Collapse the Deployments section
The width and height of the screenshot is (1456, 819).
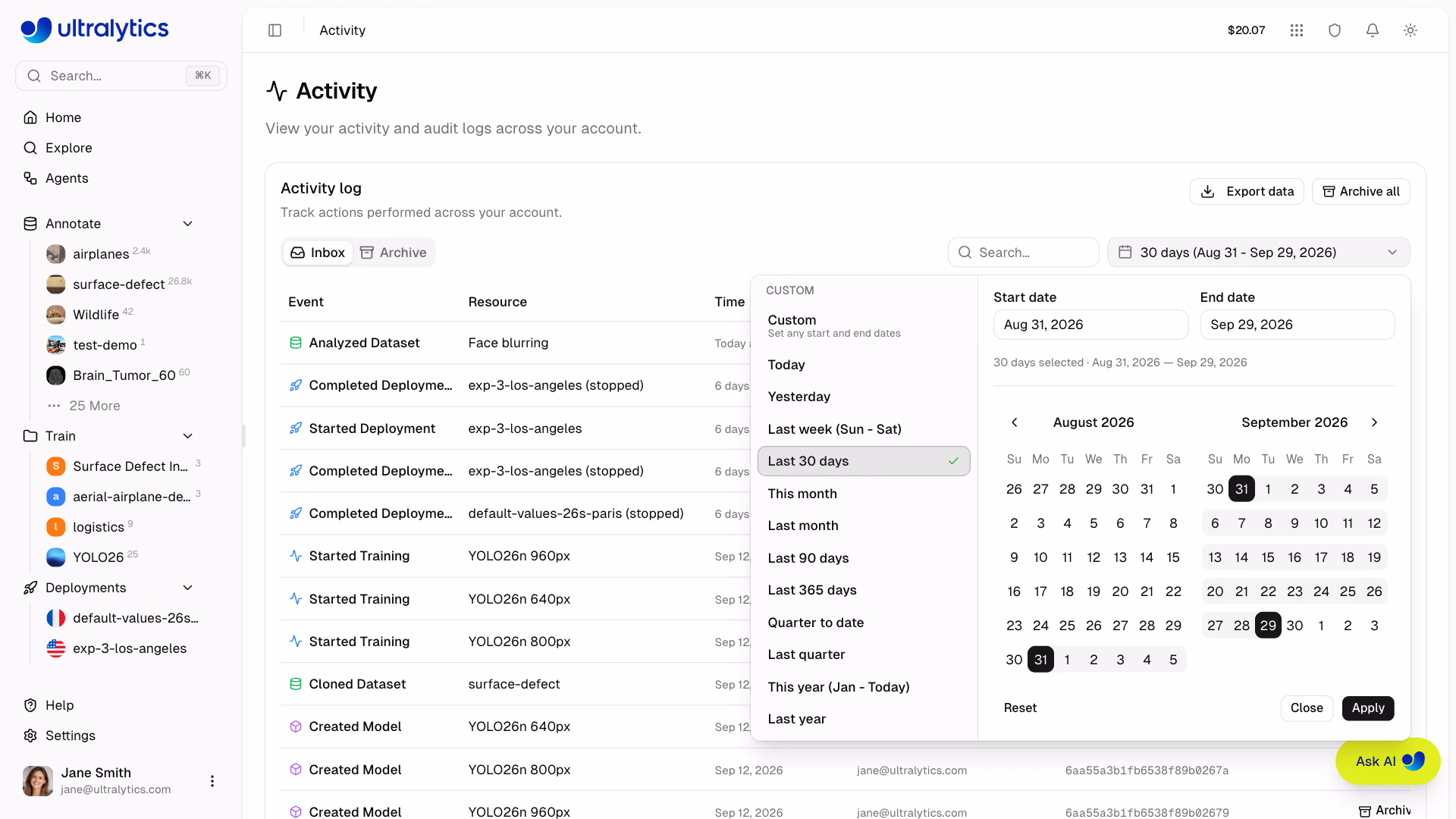(x=188, y=588)
